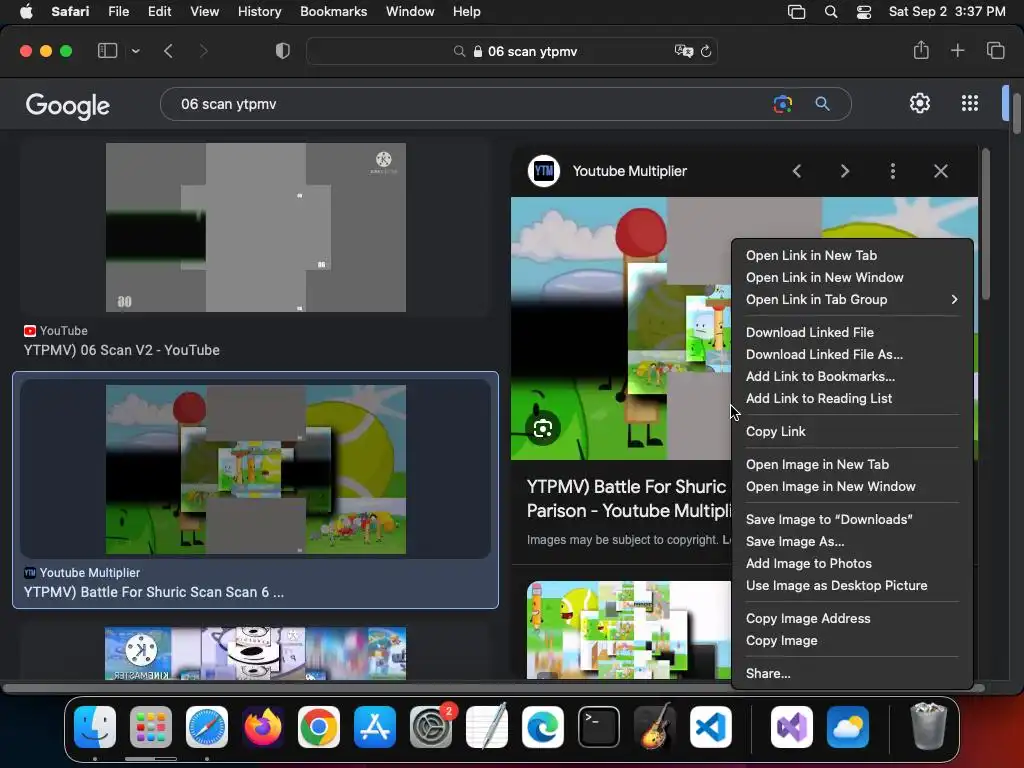Go back using Safari's back arrow
Viewport: 1024px width, 768px height.
[168, 51]
